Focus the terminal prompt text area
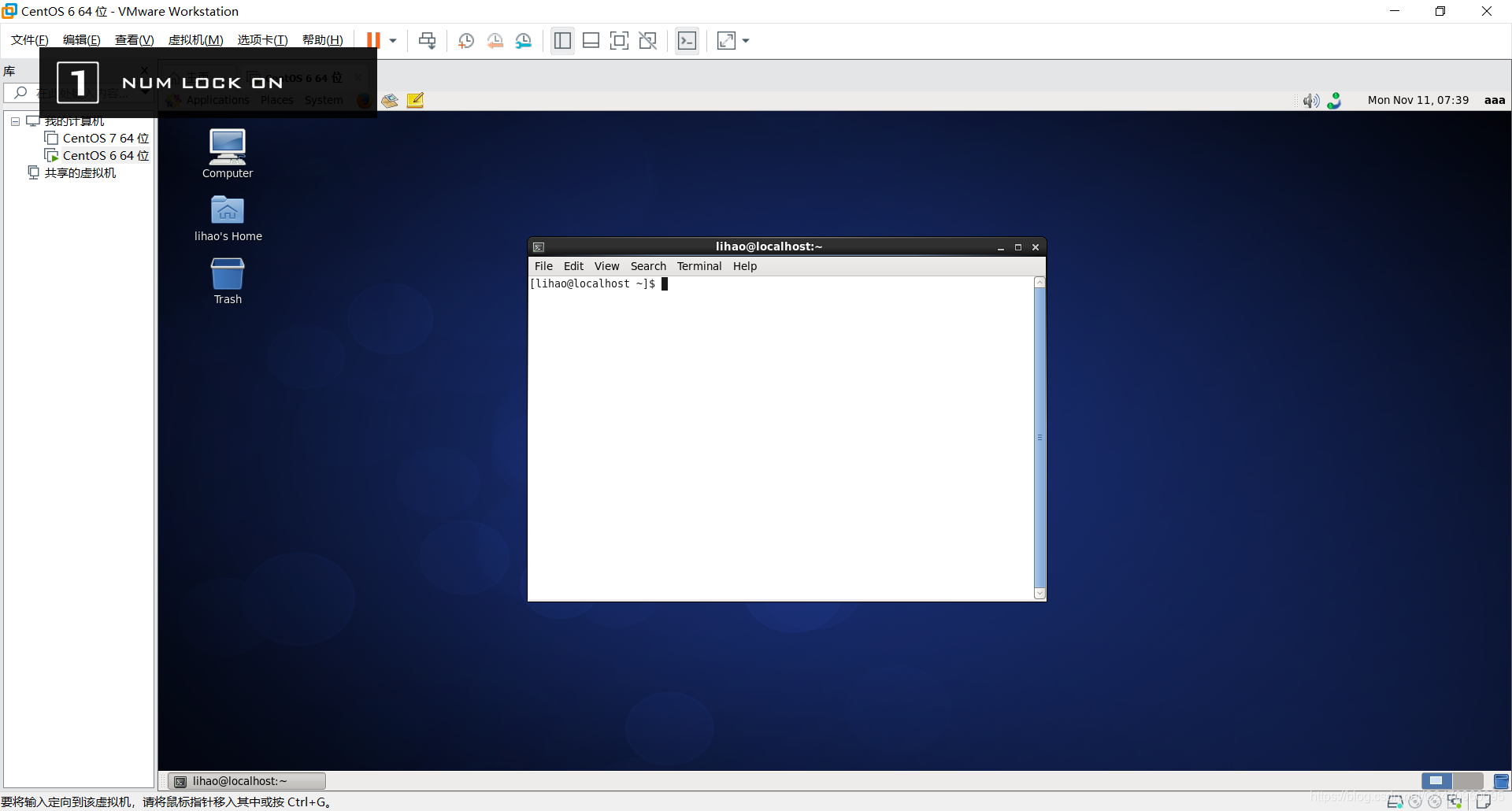Image resolution: width=1512 pixels, height=811 pixels. 780,438
